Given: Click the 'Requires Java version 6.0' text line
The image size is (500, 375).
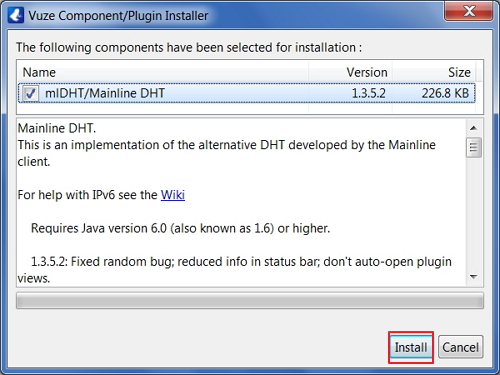Looking at the screenshot, I should coord(180,228).
